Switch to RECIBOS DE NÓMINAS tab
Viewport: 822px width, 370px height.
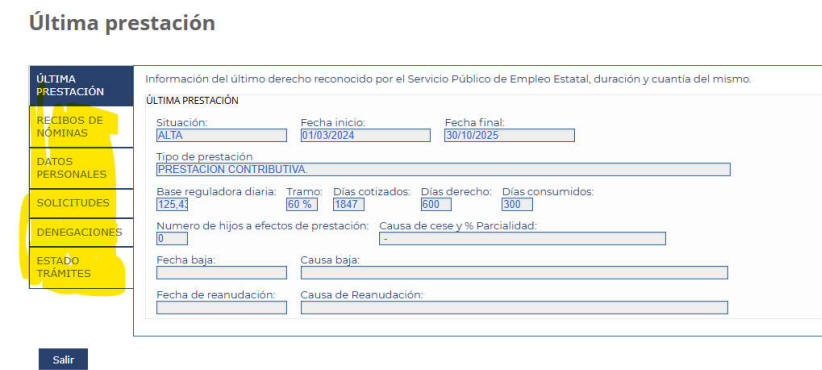tap(81, 127)
